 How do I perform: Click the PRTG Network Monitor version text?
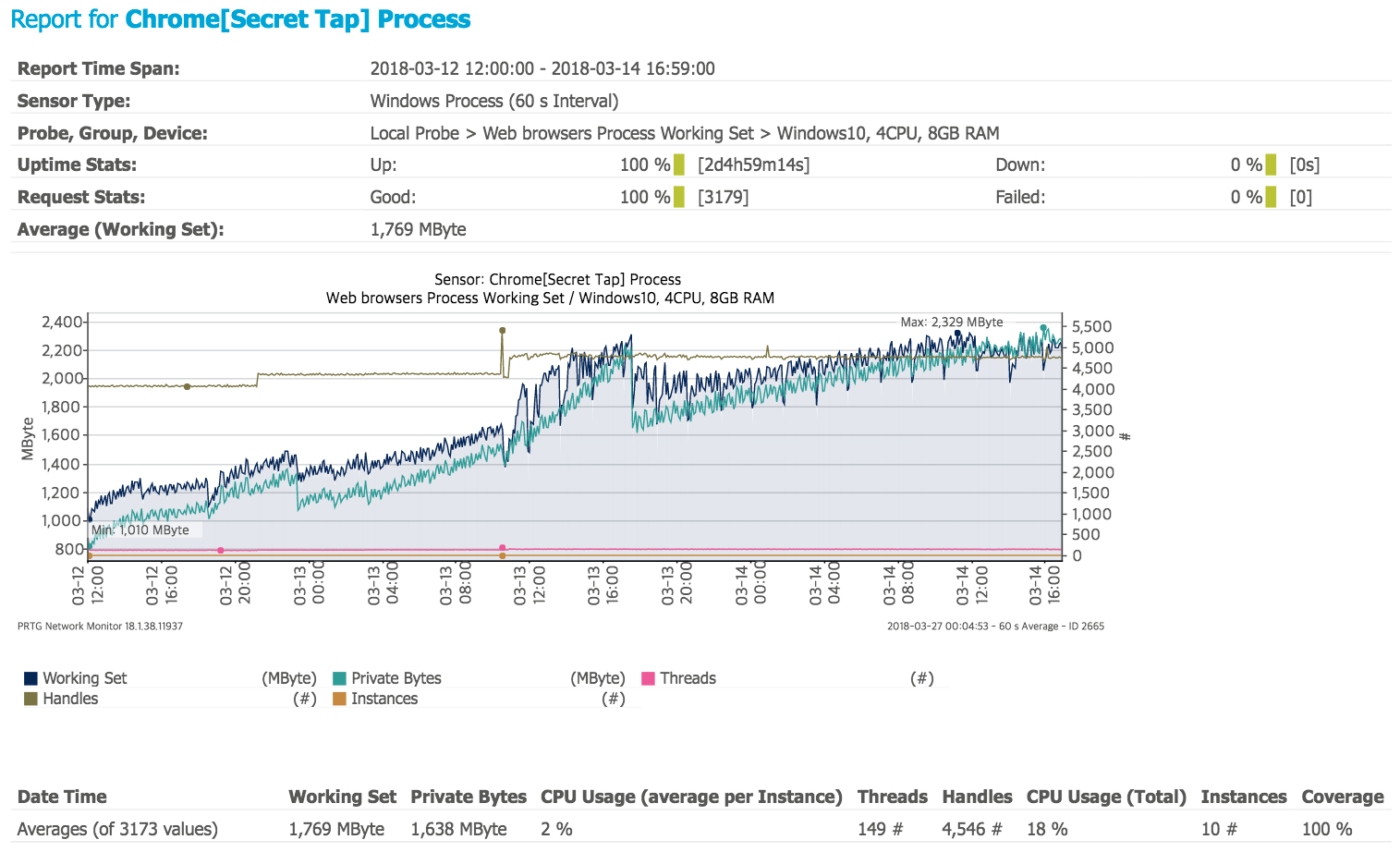(98, 626)
